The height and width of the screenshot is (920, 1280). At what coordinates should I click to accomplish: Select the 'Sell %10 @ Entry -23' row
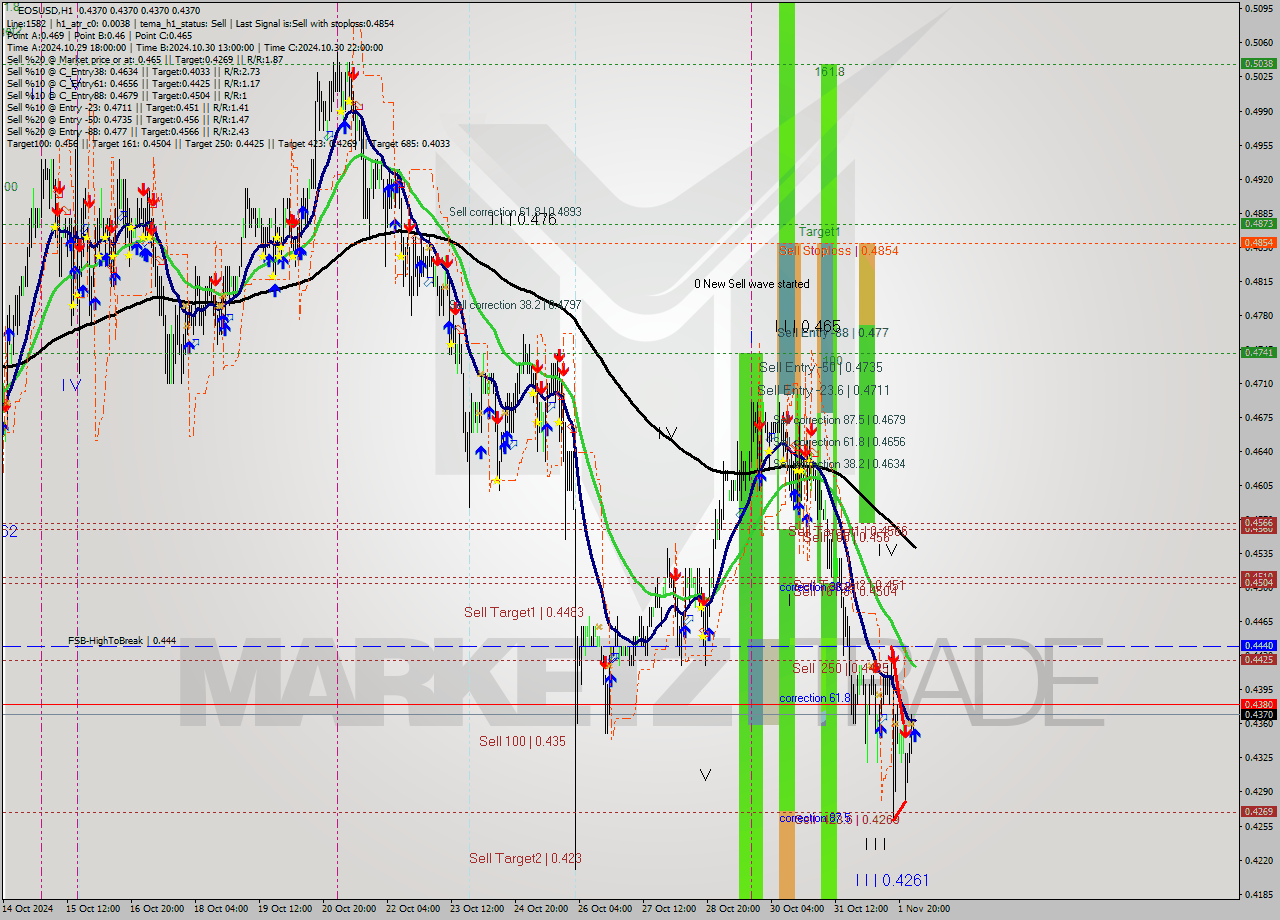click(x=127, y=107)
